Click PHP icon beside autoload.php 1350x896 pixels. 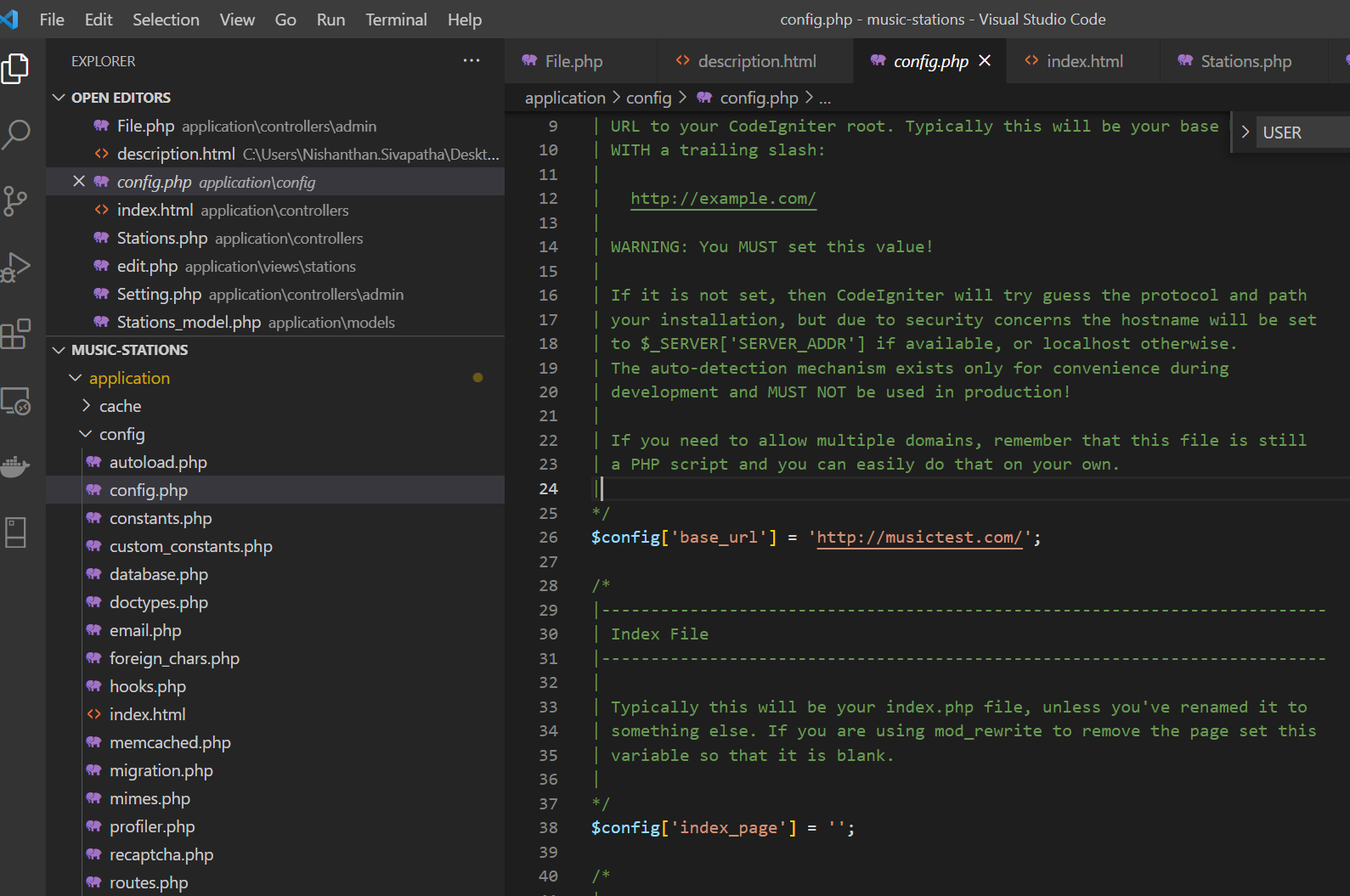93,462
